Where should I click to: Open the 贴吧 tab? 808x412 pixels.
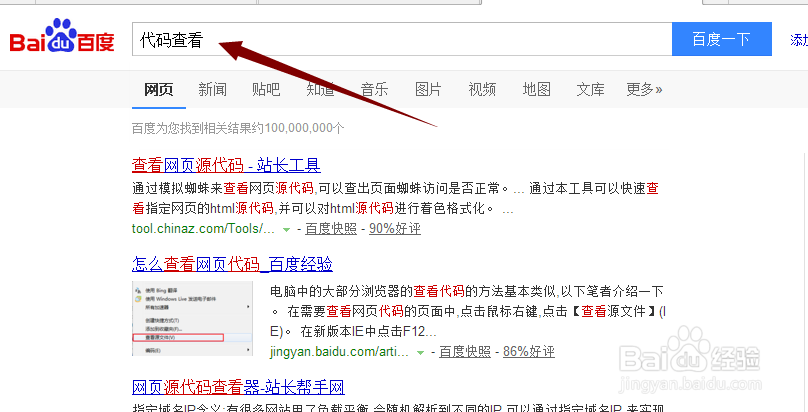266,90
